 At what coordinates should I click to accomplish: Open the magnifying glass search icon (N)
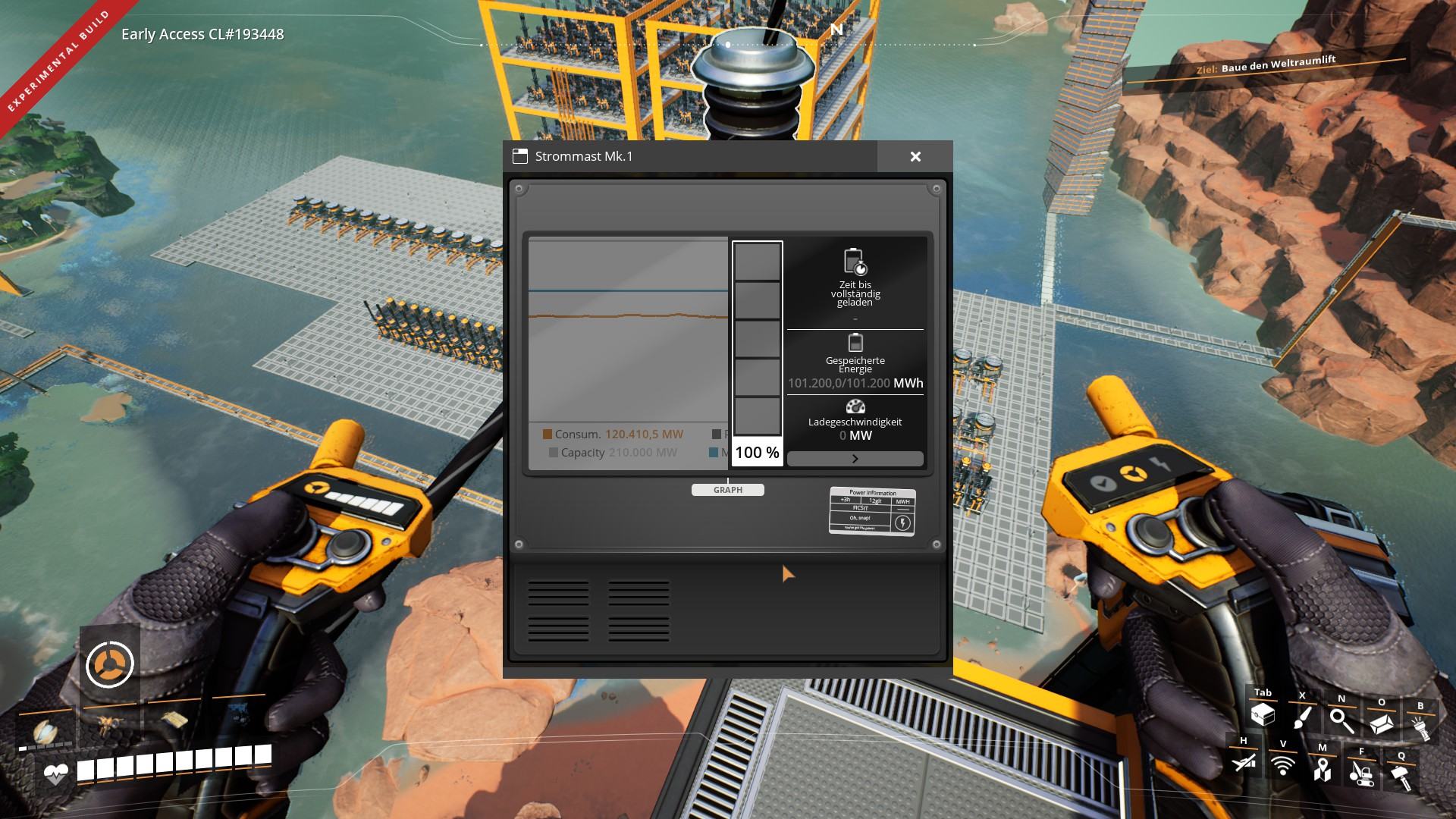click(x=1341, y=720)
